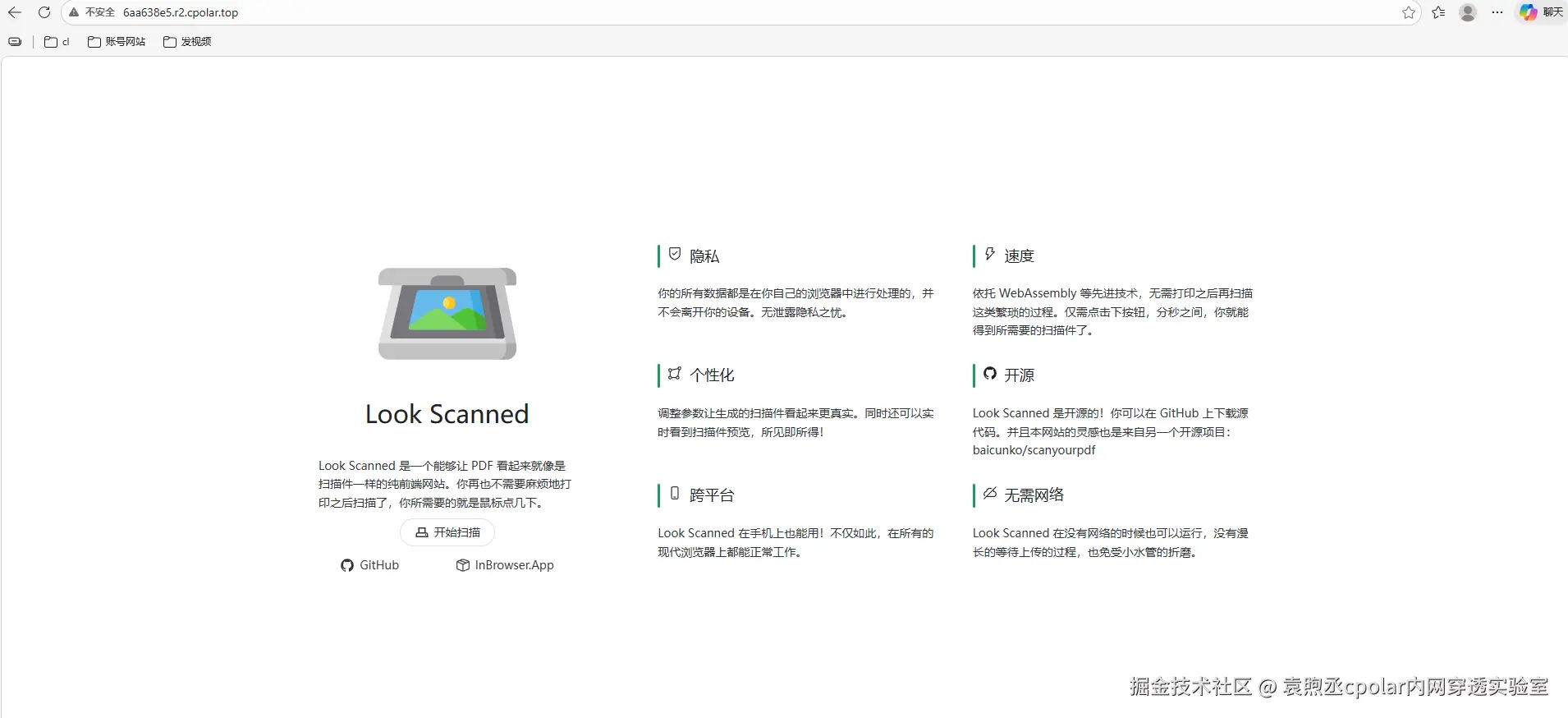Image resolution: width=1568 pixels, height=718 pixels.
Task: Click the 隐私 heading text
Action: (x=704, y=256)
